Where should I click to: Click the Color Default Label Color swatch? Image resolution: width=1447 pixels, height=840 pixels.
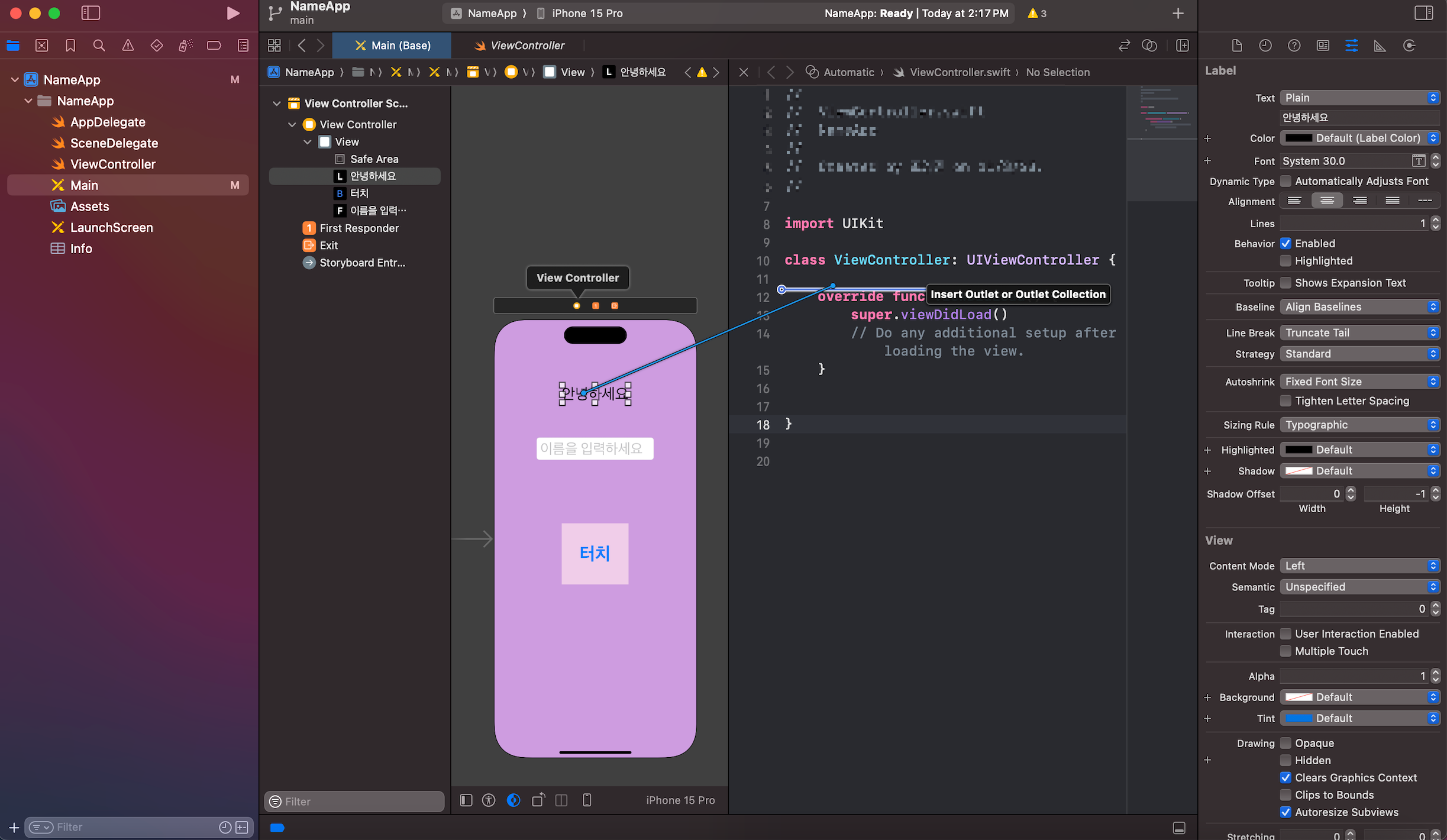pyautogui.click(x=1299, y=138)
